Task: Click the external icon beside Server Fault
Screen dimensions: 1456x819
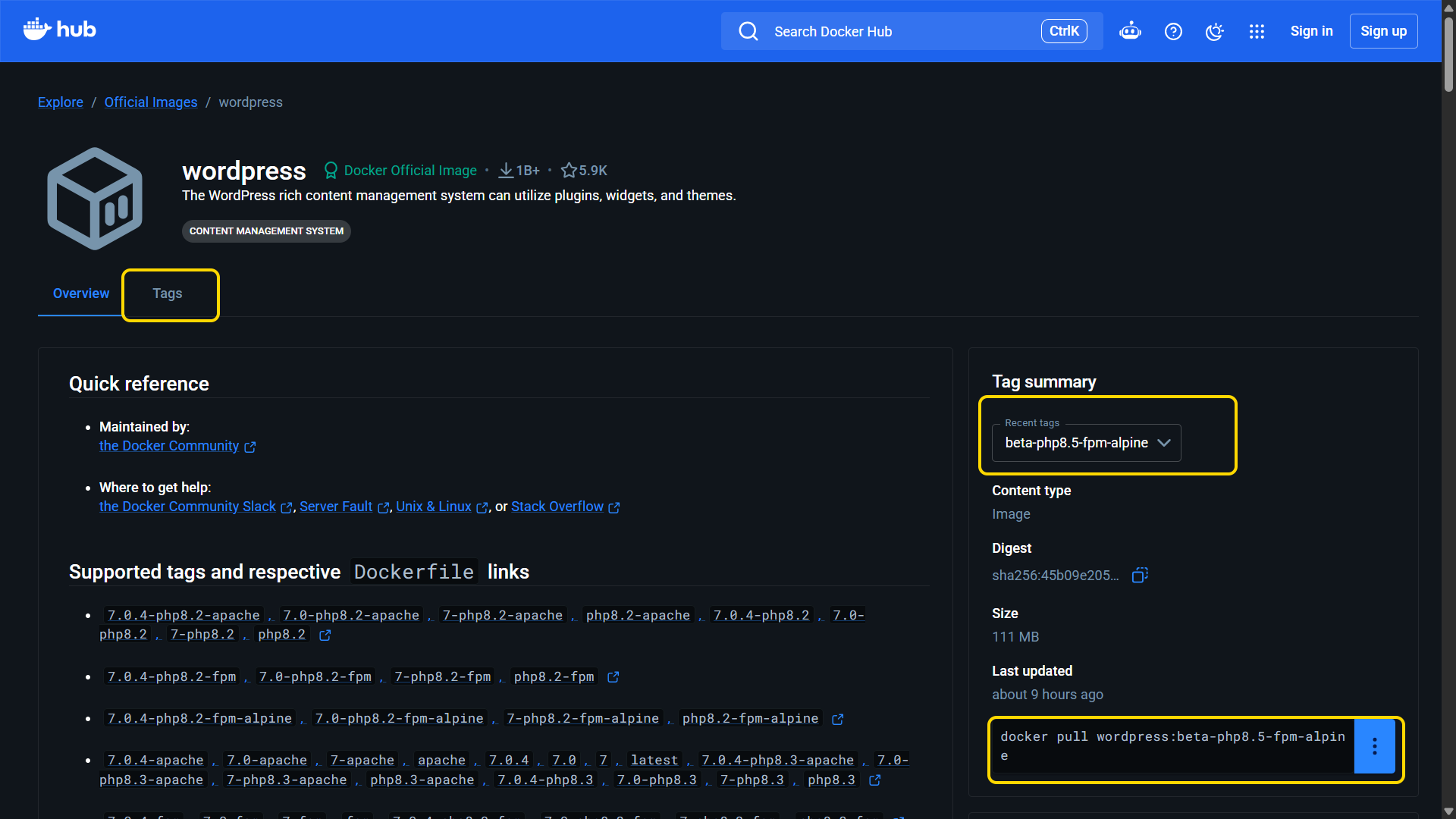Action: (384, 508)
